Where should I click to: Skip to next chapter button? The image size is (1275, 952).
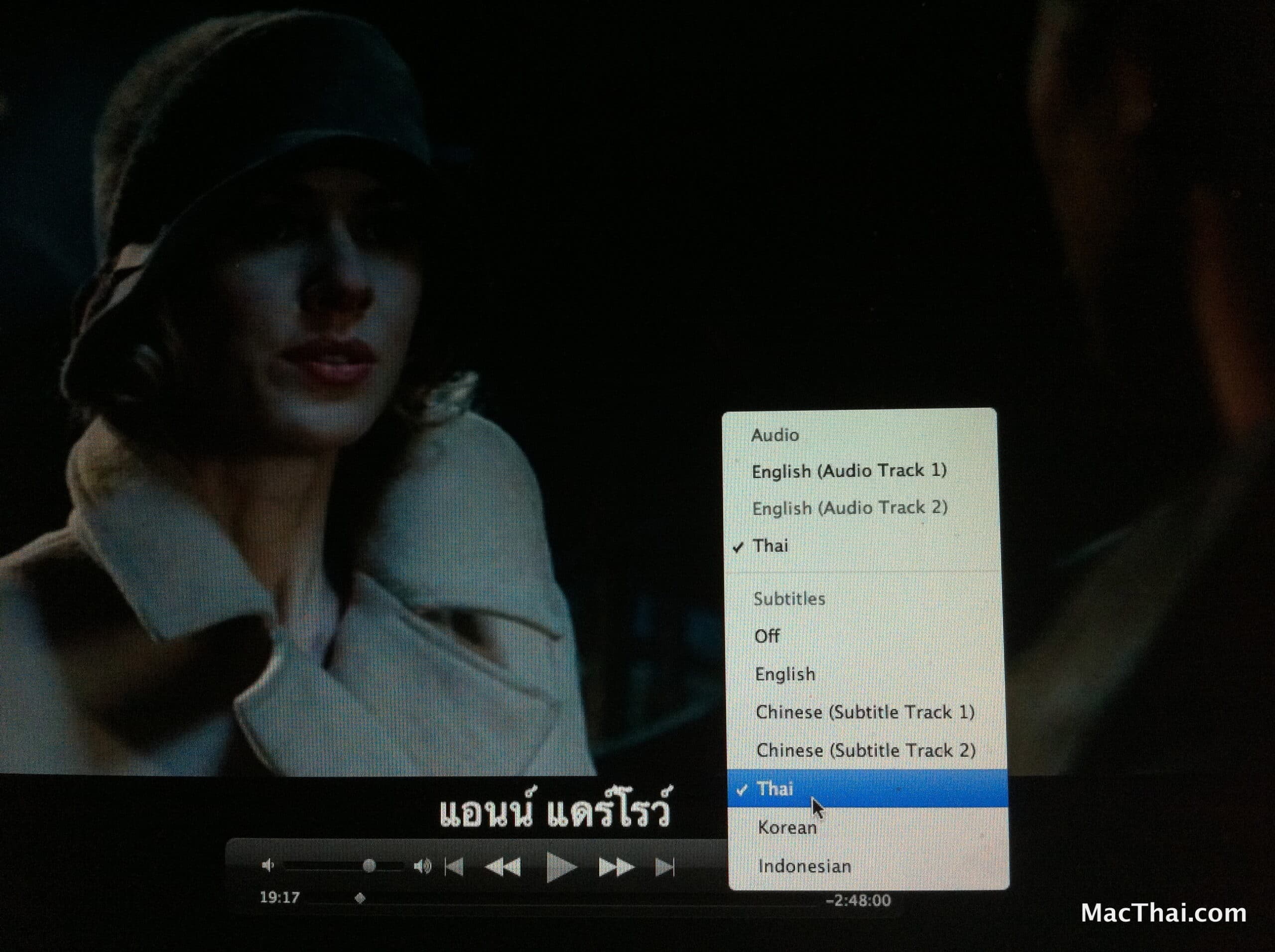click(x=665, y=867)
